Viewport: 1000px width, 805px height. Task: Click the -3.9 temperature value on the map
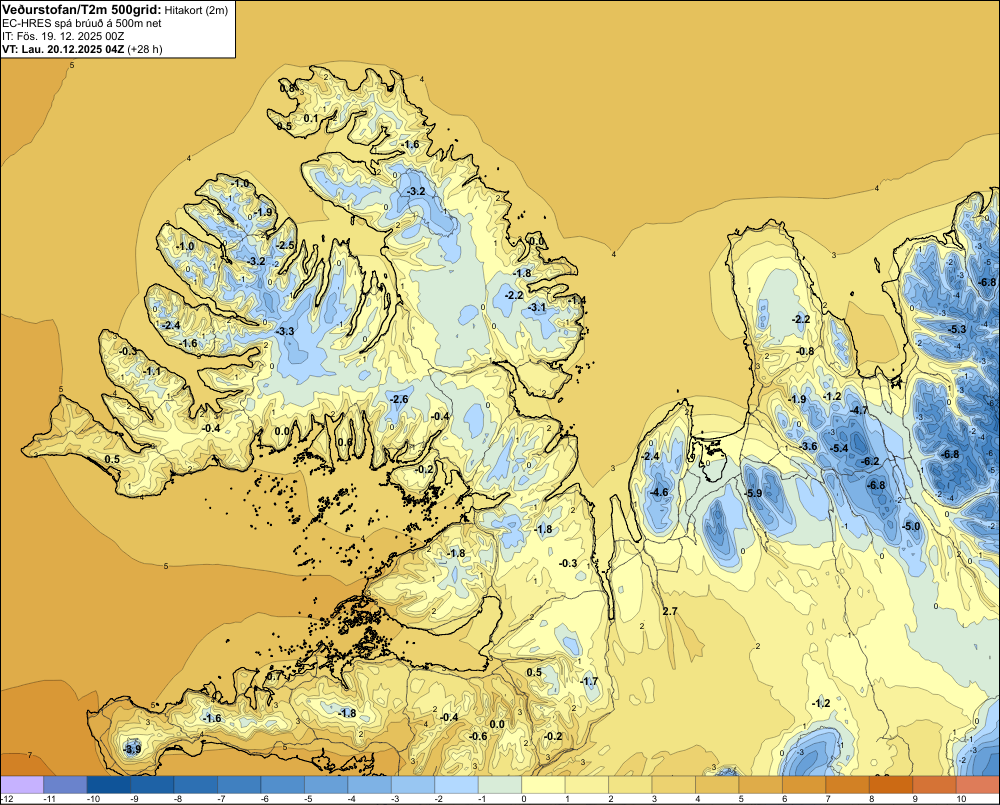point(132,750)
